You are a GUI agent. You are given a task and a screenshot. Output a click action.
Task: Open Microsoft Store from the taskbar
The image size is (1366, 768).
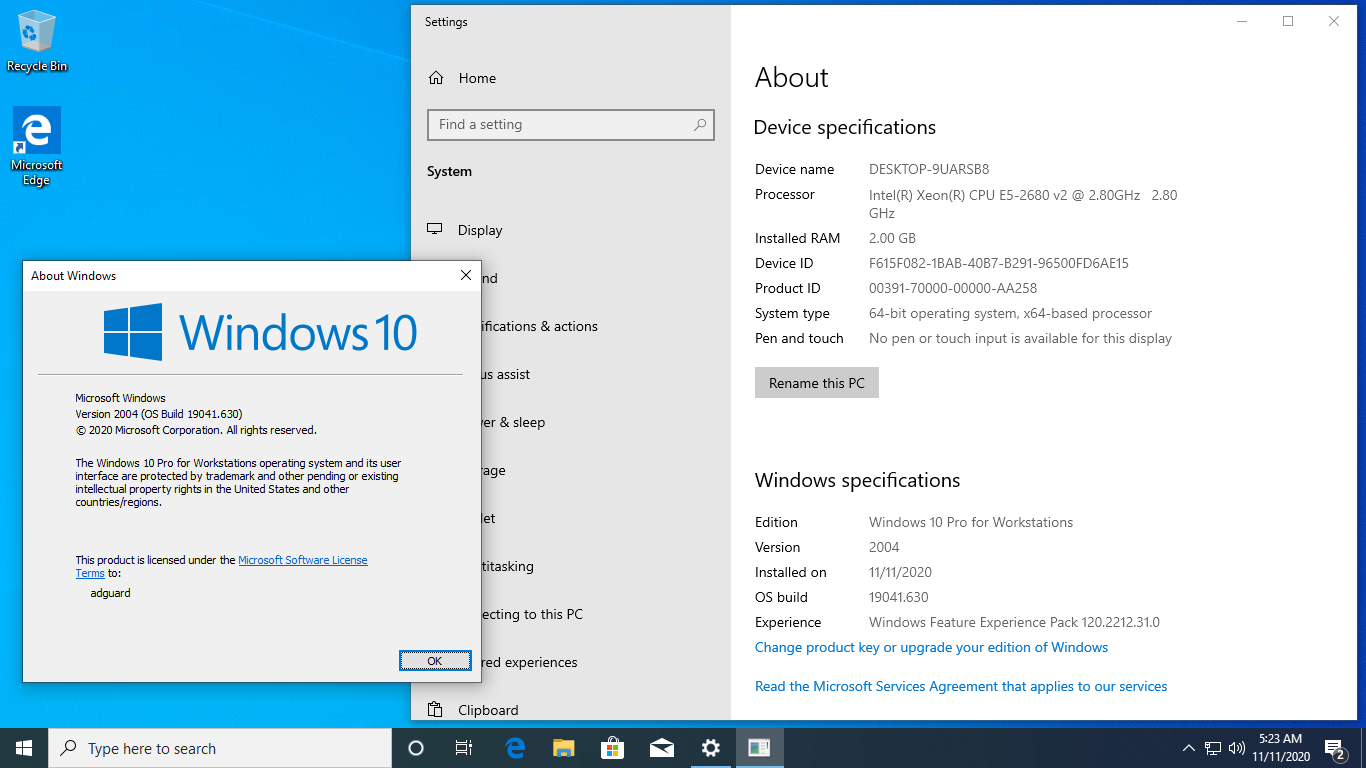(x=612, y=748)
